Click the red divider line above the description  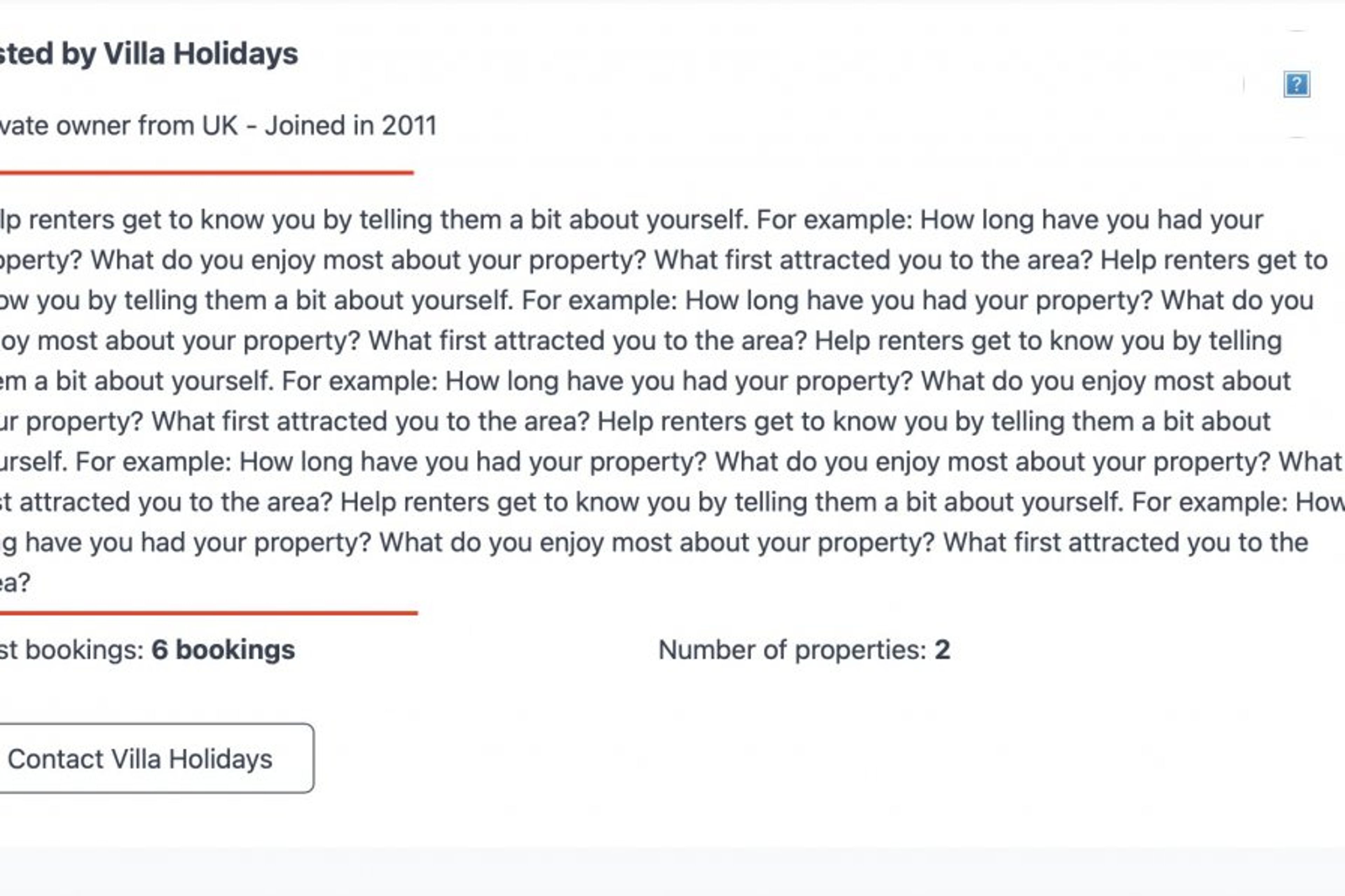pyautogui.click(x=206, y=172)
